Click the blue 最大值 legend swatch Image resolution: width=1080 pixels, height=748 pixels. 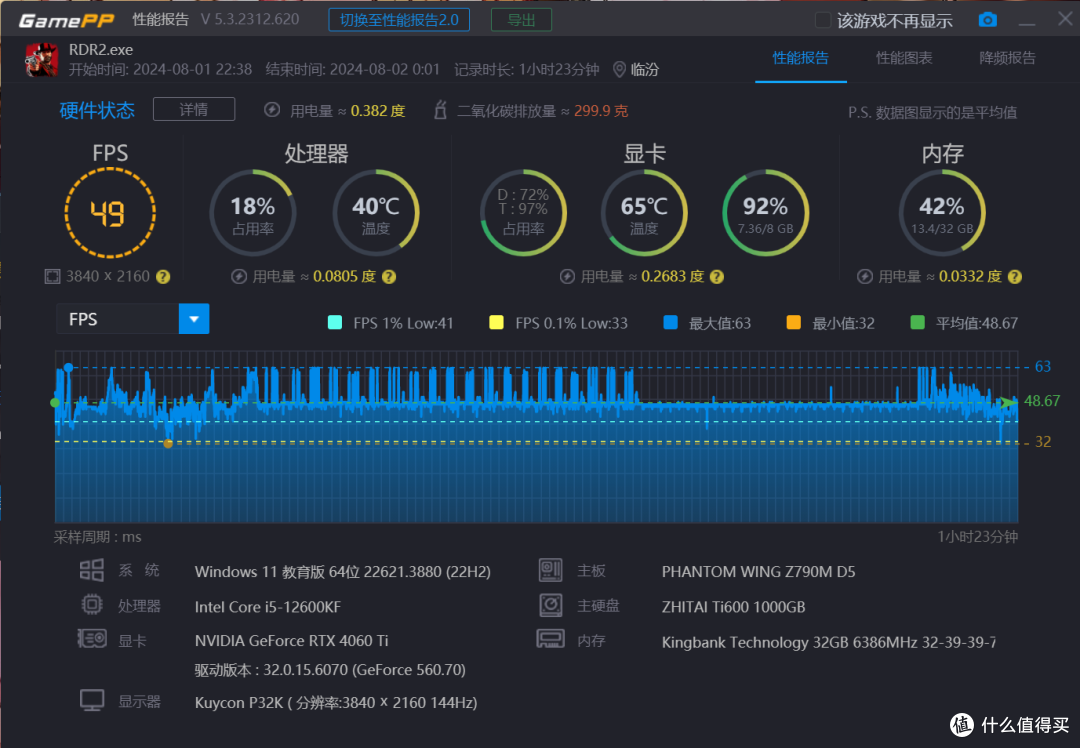(670, 322)
